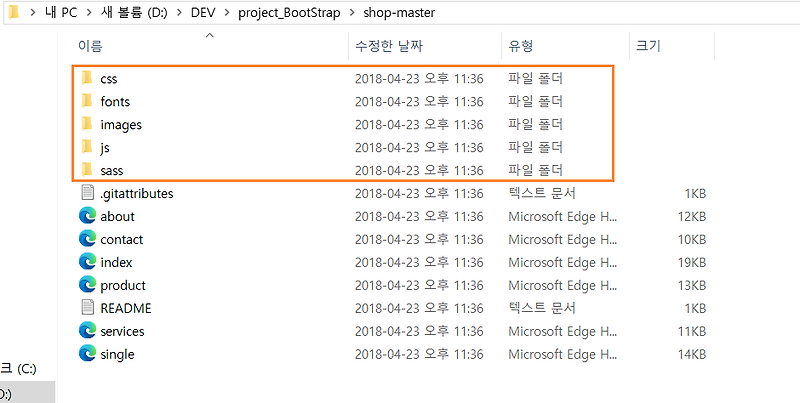The height and width of the screenshot is (403, 800).
Task: Click the .gitattributes text file icon
Action: pos(88,193)
